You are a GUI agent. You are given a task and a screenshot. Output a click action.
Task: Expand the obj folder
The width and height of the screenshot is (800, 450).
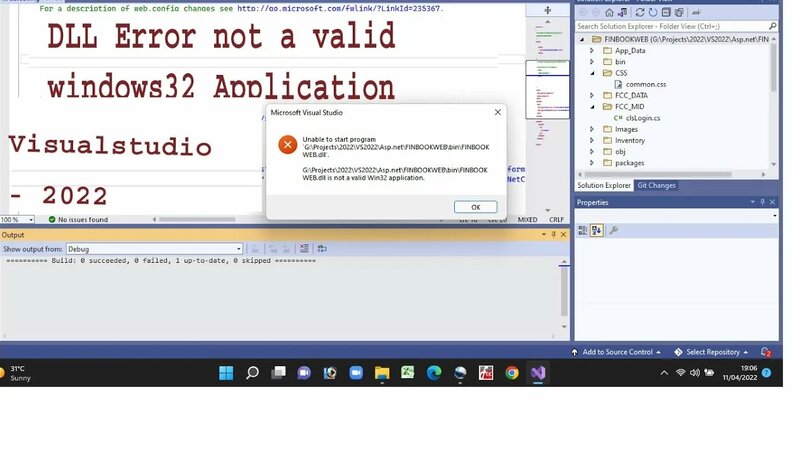[x=592, y=152]
